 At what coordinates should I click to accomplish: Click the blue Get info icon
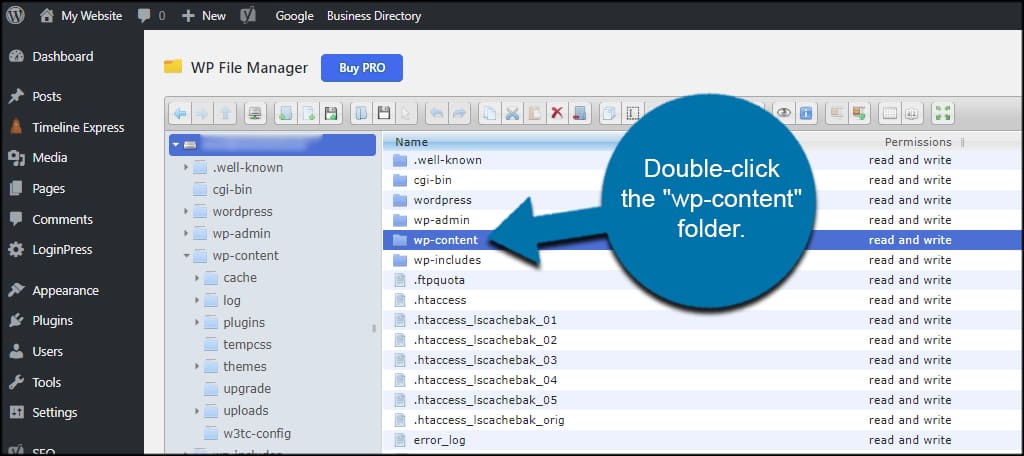(806, 113)
